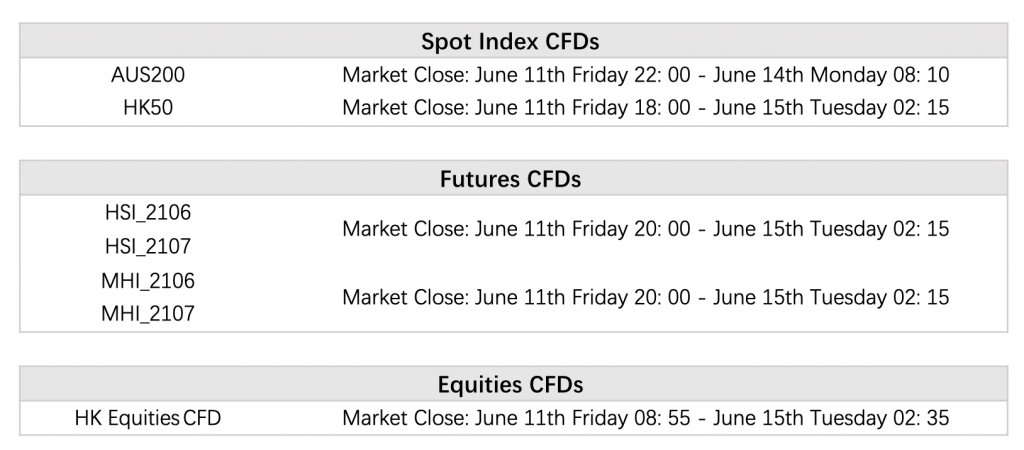The width and height of the screenshot is (1024, 450).
Task: Select the HSI_2107 symbol
Action: click(x=148, y=246)
